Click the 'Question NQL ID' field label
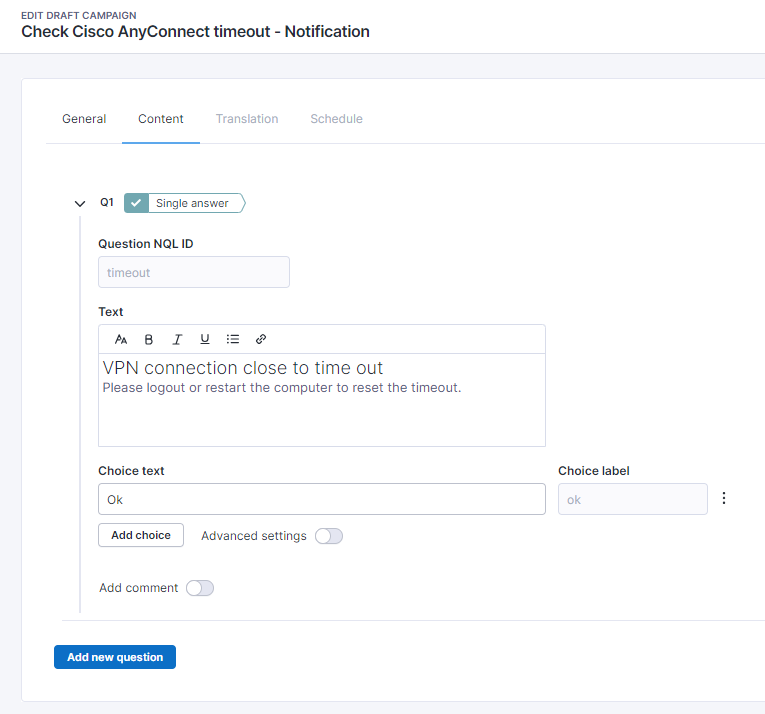 146,244
